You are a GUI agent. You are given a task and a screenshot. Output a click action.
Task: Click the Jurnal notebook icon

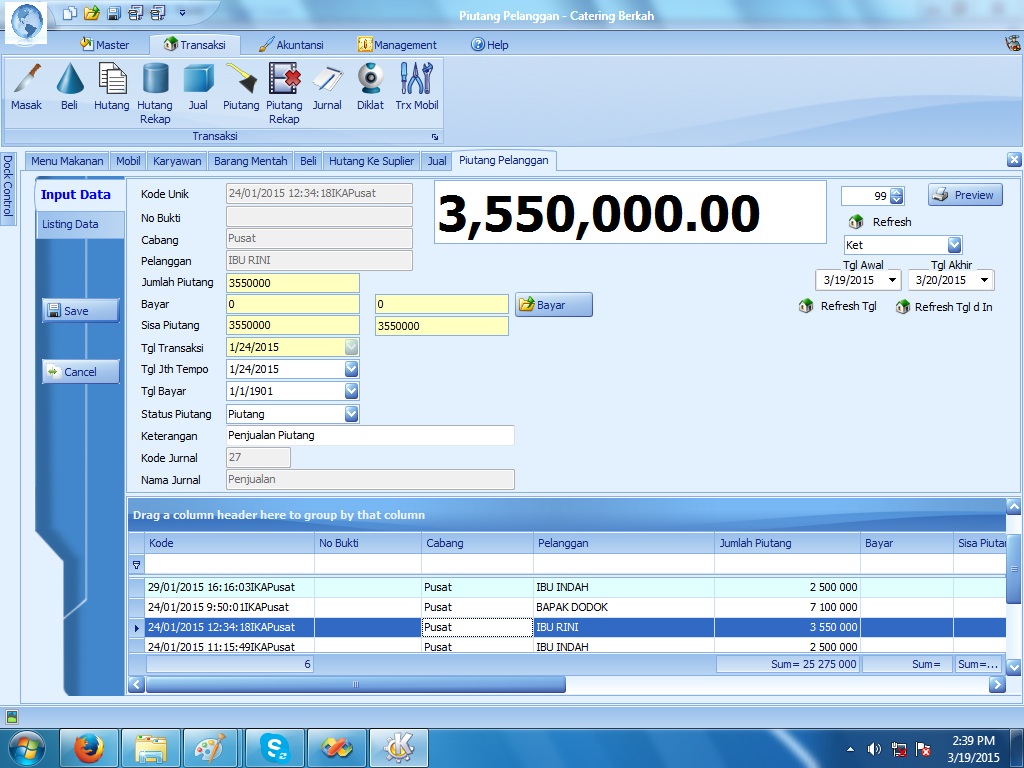(327, 86)
